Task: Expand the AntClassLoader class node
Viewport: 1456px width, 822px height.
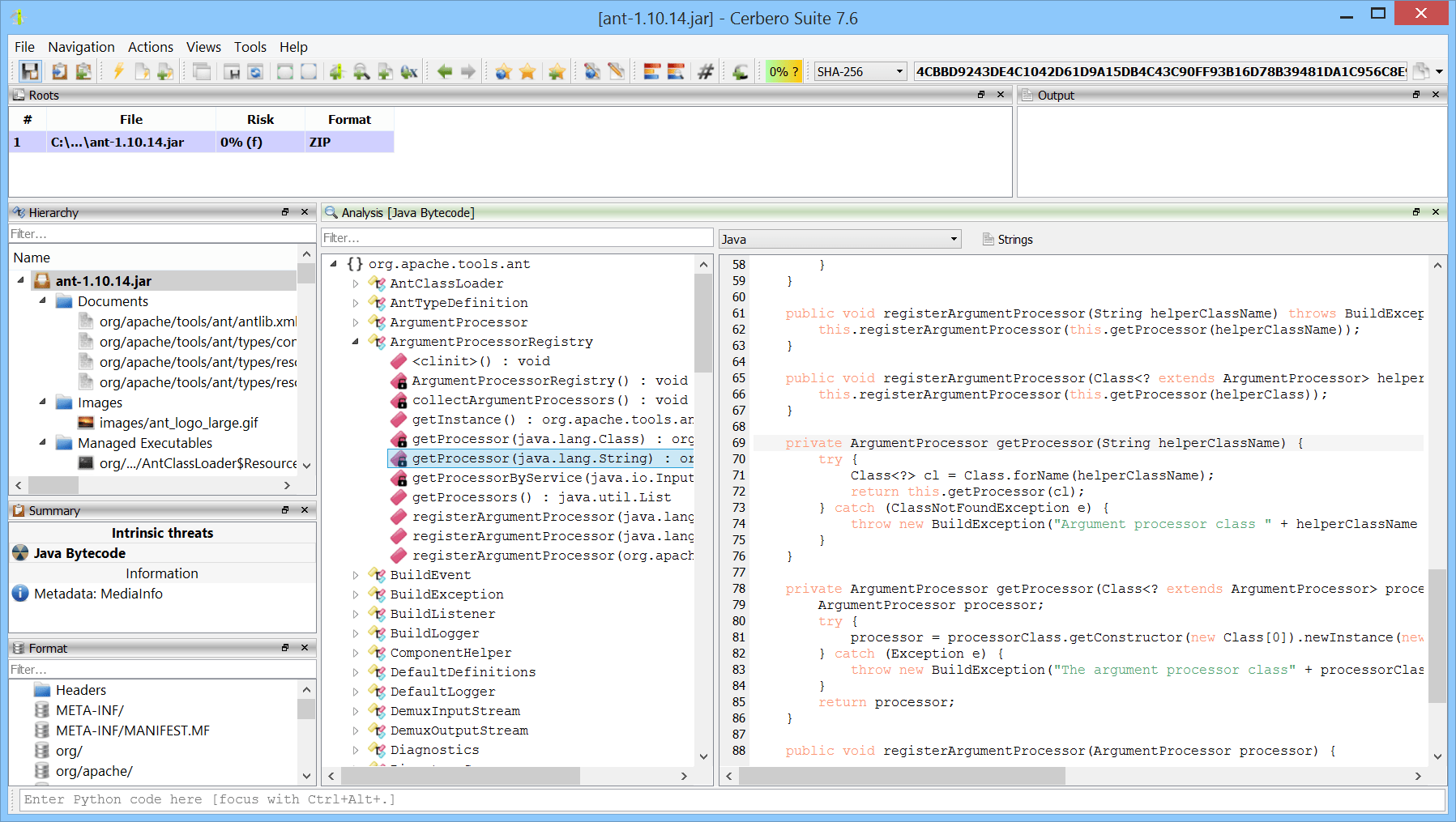Action: [x=356, y=283]
